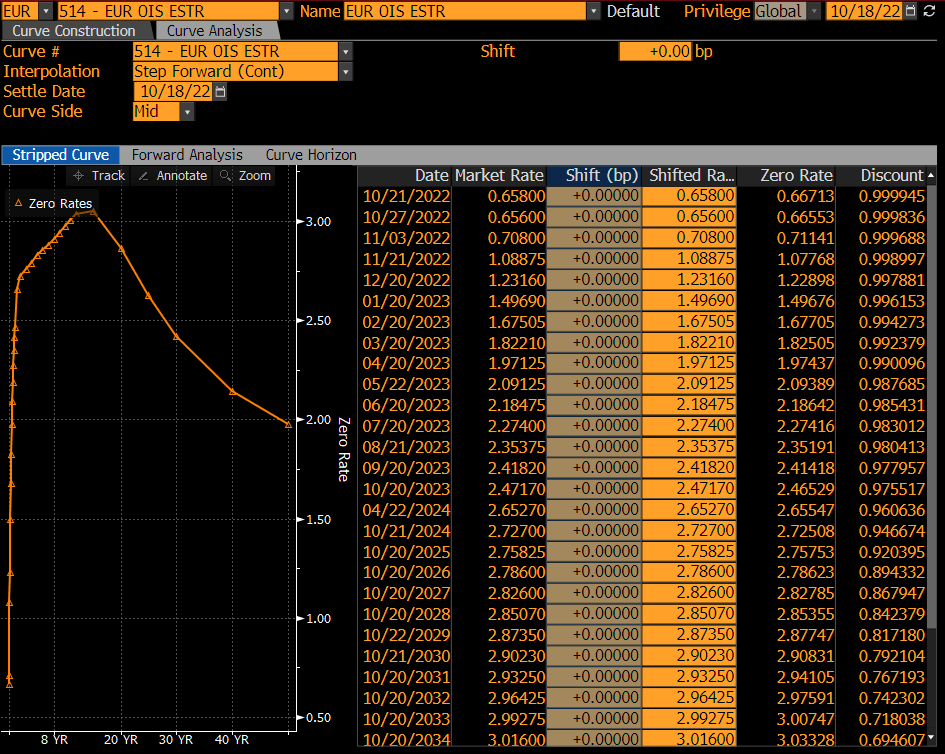Open the Annotate pencil tool
Viewport: 945px width, 754px height.
click(x=180, y=175)
